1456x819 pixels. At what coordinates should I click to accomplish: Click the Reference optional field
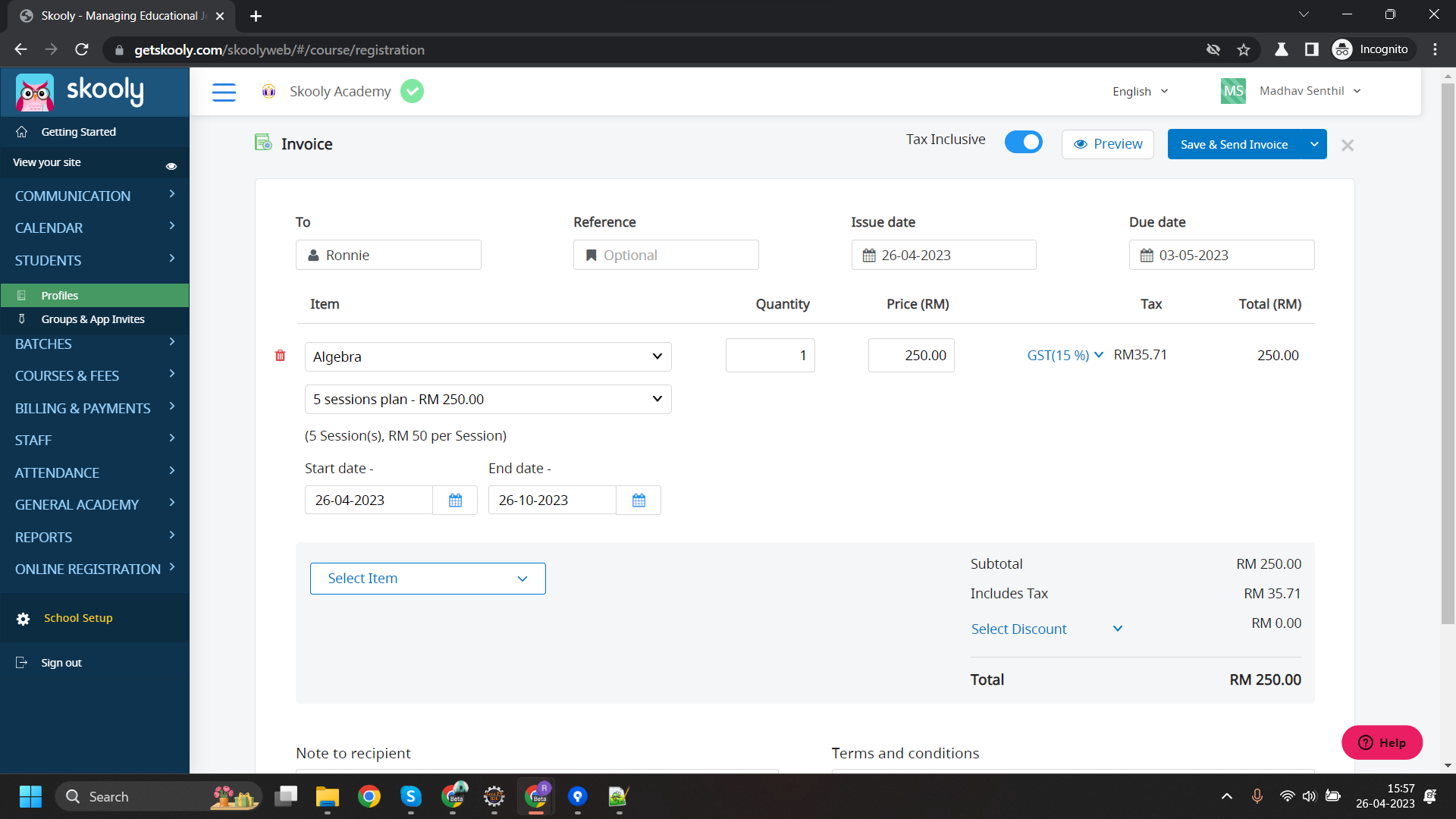[666, 255]
